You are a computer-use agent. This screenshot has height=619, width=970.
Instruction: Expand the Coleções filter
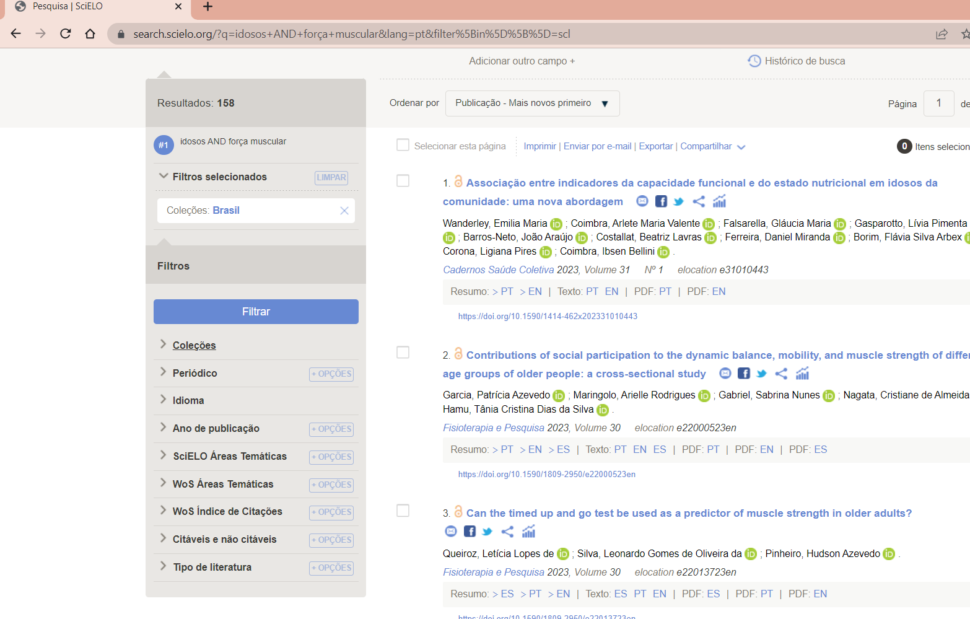click(194, 345)
